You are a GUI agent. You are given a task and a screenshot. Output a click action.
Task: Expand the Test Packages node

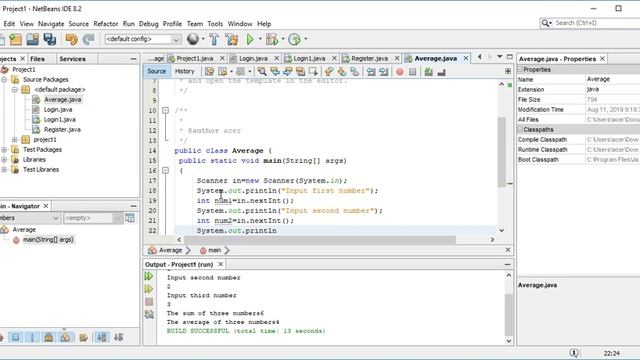pyautogui.click(x=4, y=150)
